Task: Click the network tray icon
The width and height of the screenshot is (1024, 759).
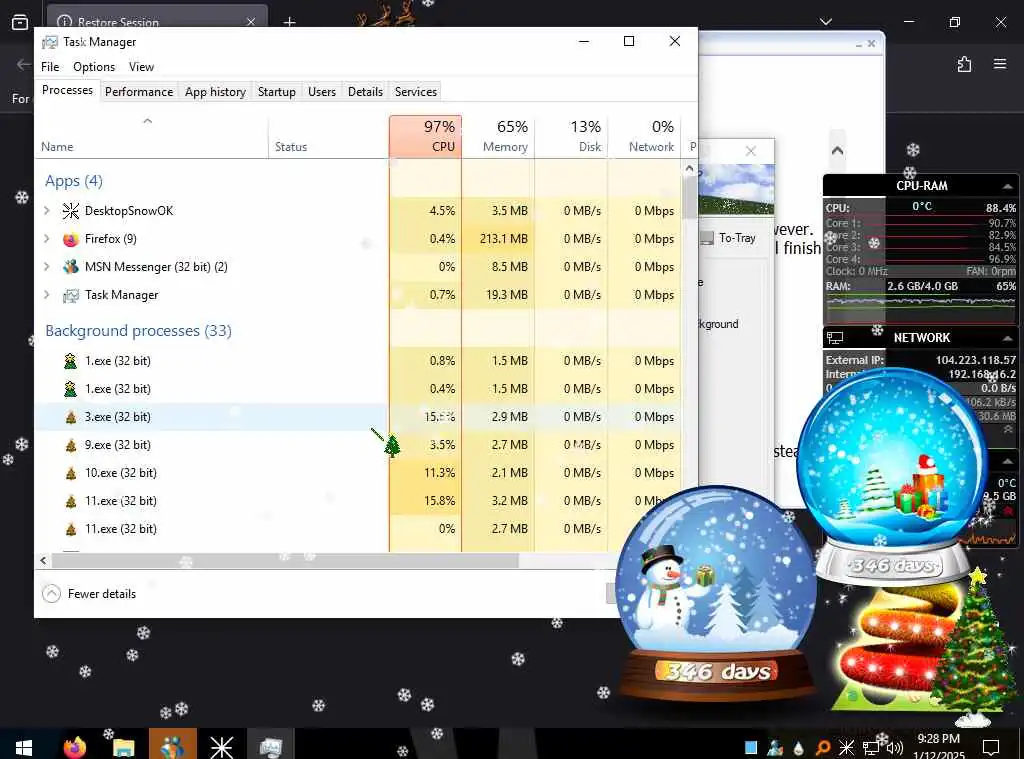Action: click(x=871, y=748)
